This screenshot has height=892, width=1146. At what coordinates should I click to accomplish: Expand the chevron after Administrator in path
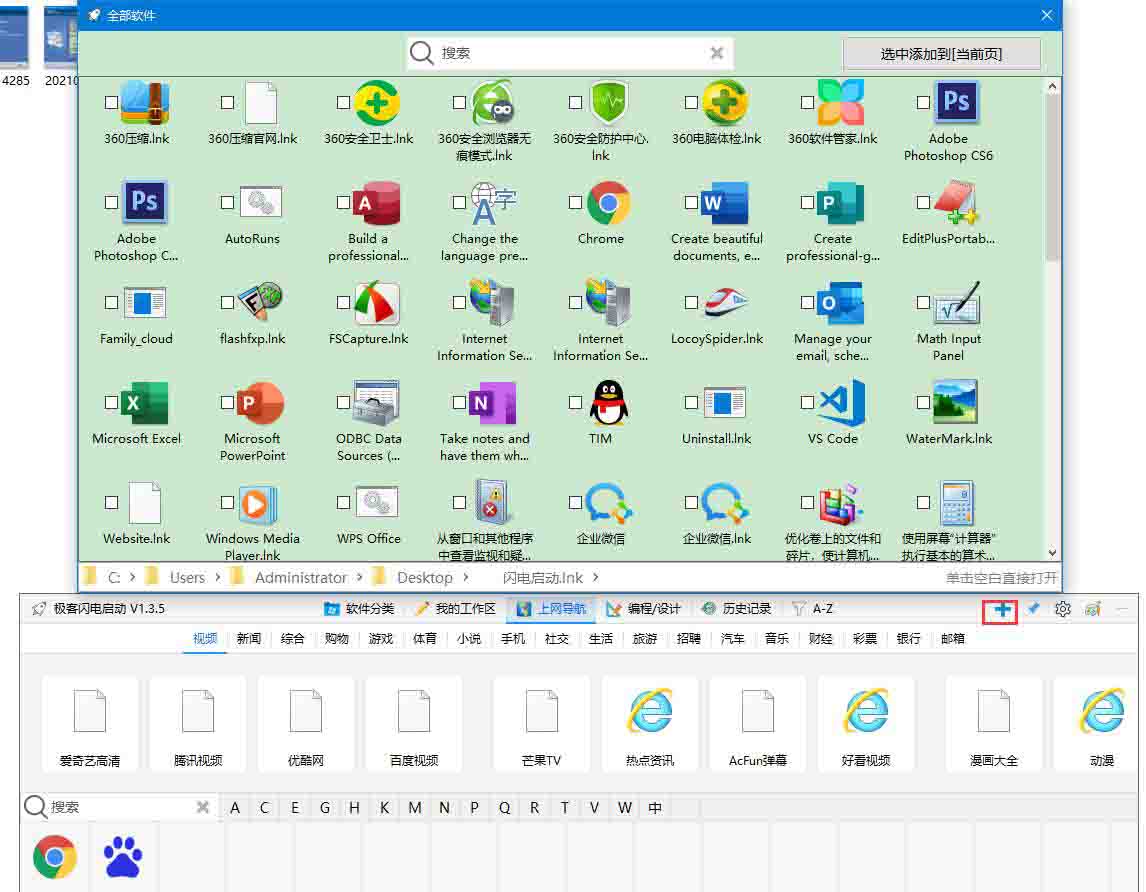(x=360, y=578)
